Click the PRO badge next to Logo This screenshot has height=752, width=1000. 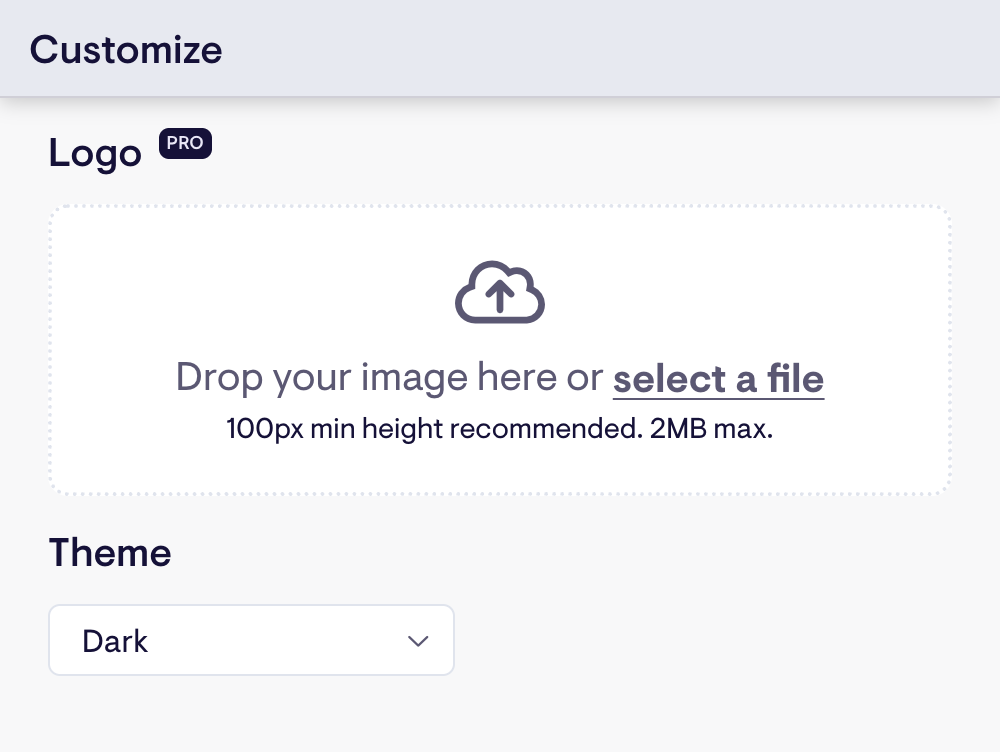coord(185,143)
